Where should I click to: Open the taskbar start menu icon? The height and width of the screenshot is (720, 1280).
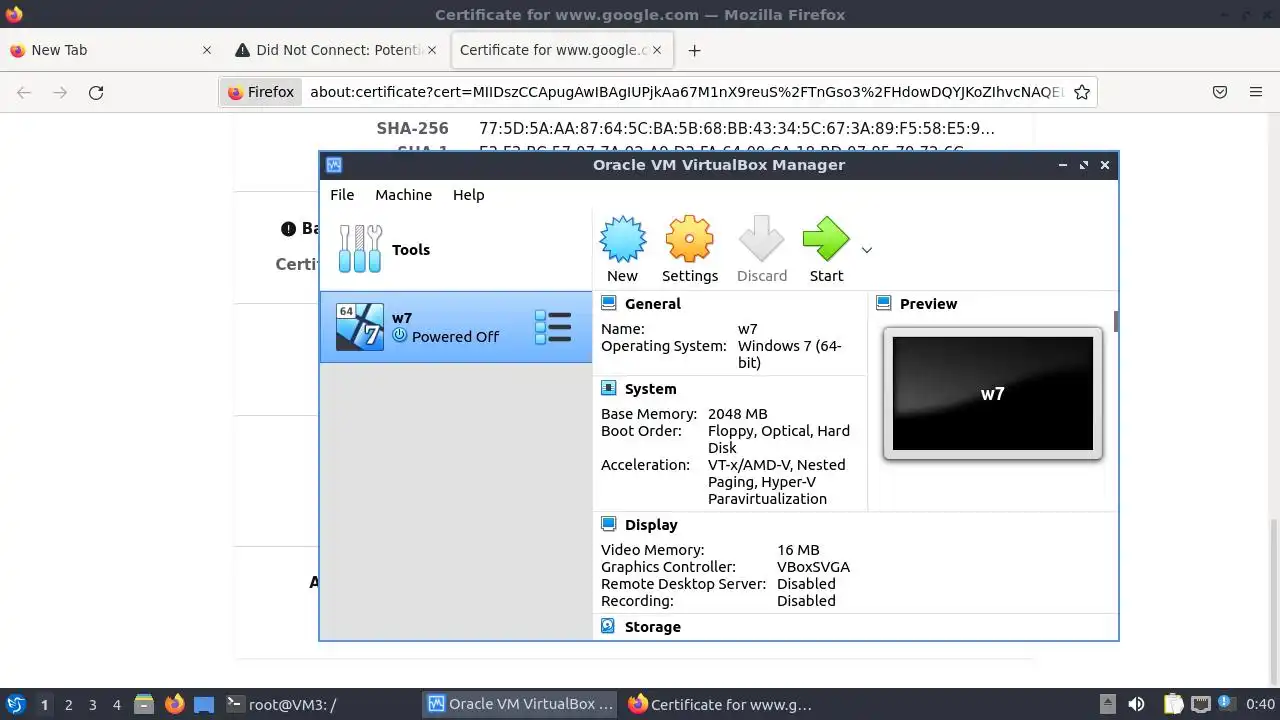(16, 704)
